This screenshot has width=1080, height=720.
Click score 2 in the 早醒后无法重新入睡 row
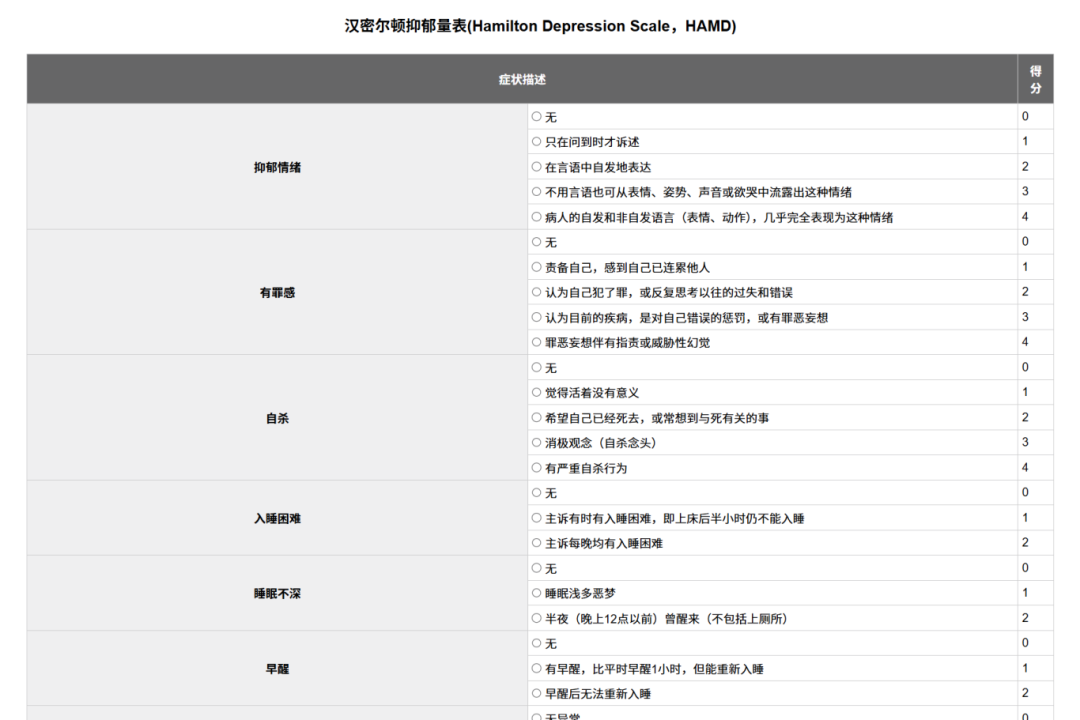coord(1025,692)
